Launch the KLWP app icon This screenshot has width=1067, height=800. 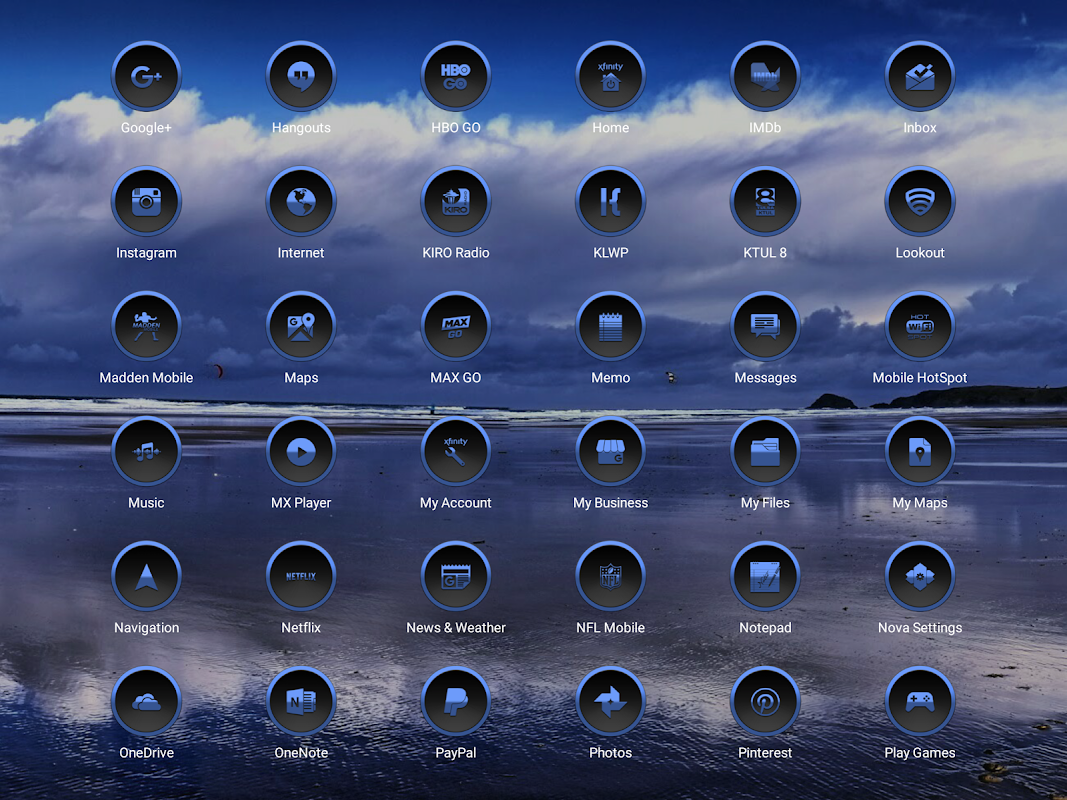point(610,201)
